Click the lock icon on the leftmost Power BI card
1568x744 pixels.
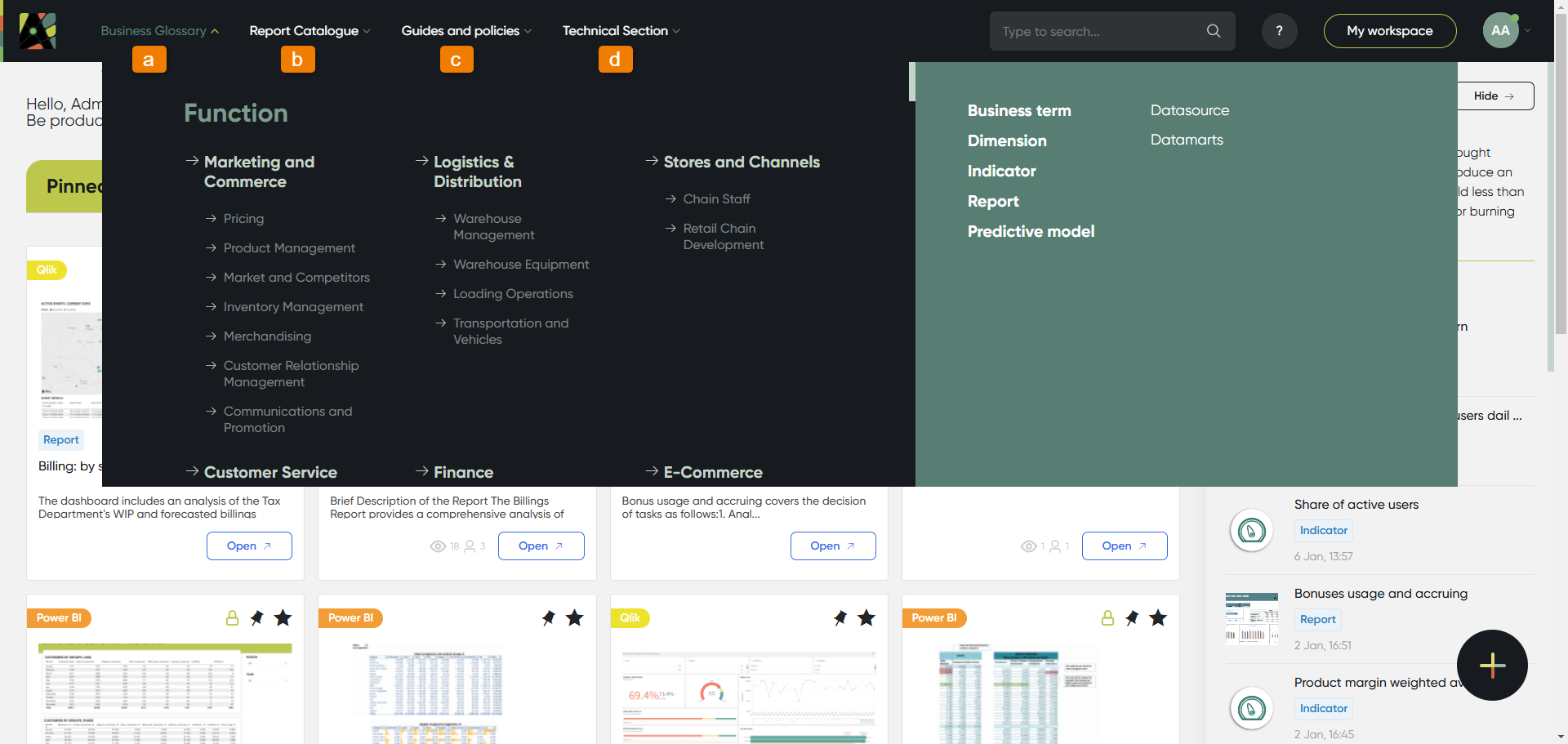click(232, 618)
